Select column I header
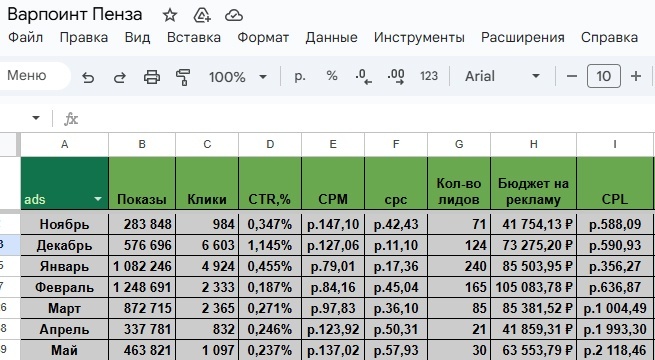The image size is (655, 360). click(x=615, y=145)
